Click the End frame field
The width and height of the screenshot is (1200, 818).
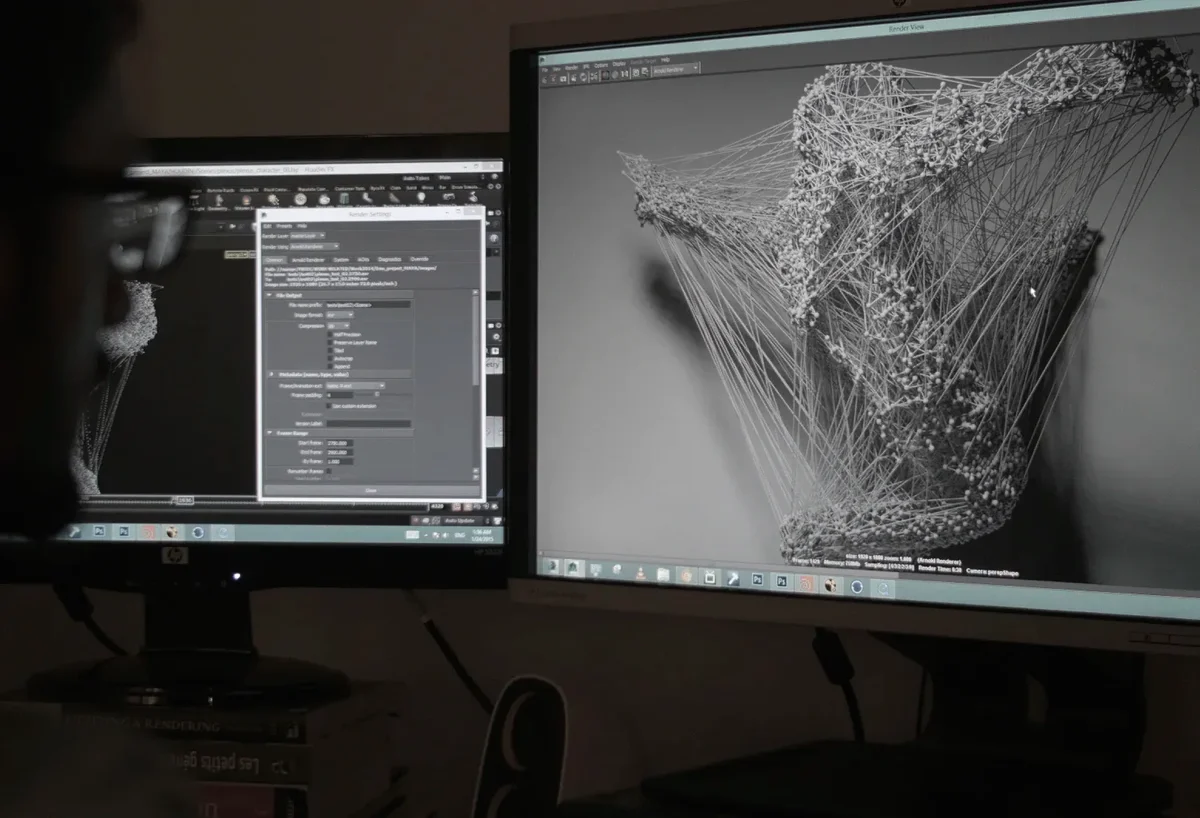(340, 452)
